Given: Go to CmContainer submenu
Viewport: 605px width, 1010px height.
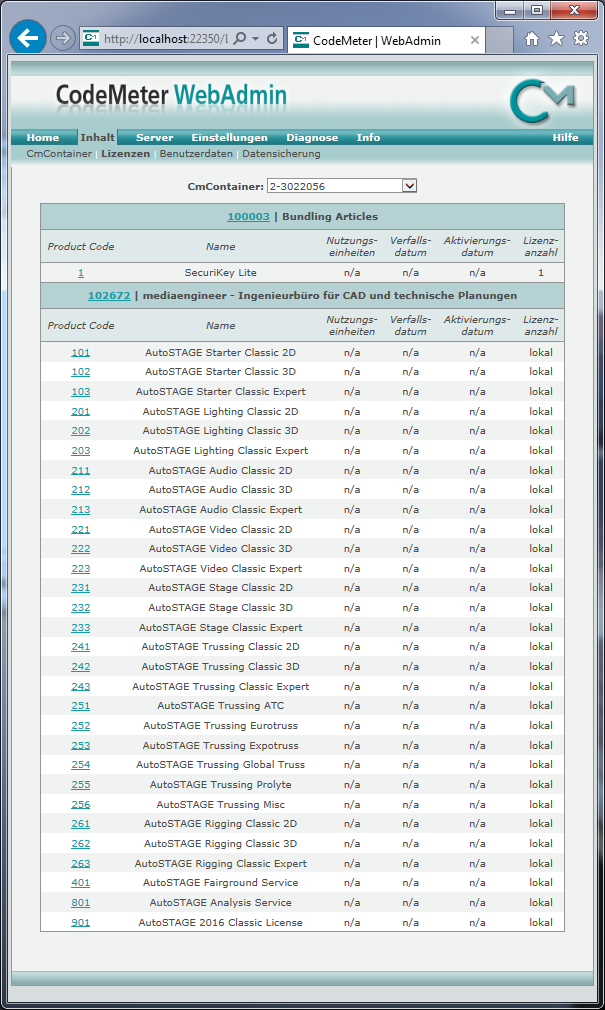Looking at the screenshot, I should pyautogui.click(x=59, y=153).
